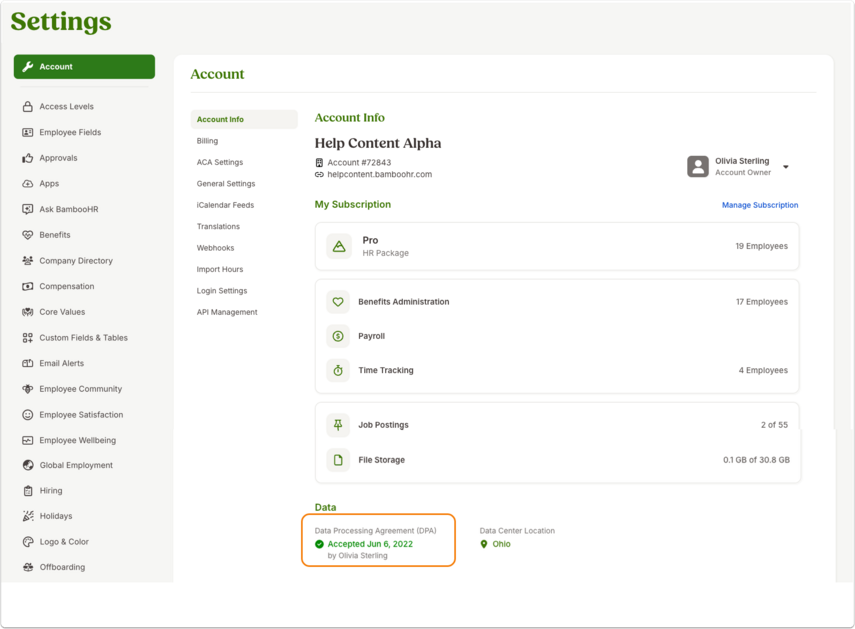Click the Job Postings pin icon
855x629 pixels.
pyautogui.click(x=338, y=425)
